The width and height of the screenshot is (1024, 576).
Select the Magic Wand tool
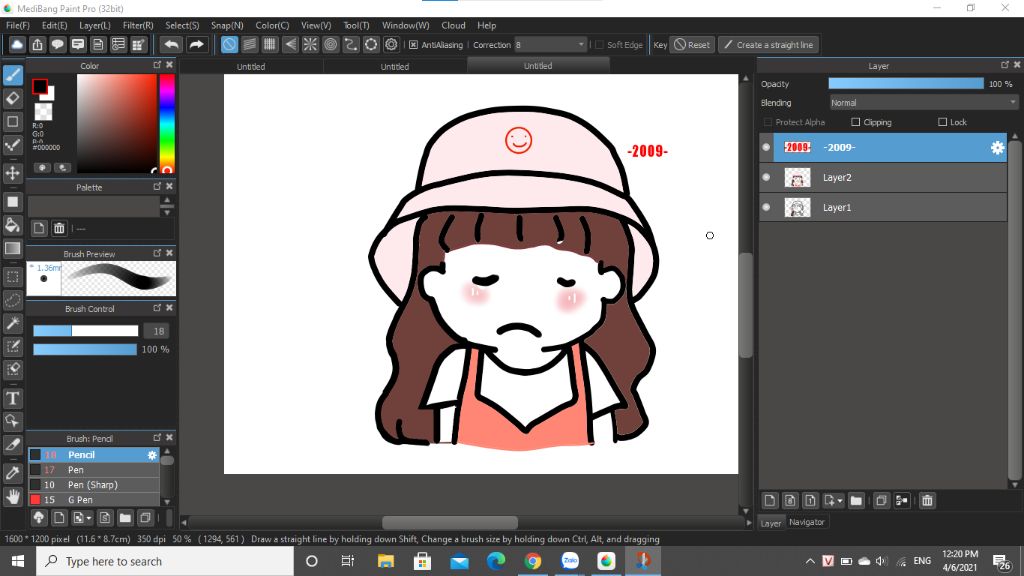[x=12, y=323]
